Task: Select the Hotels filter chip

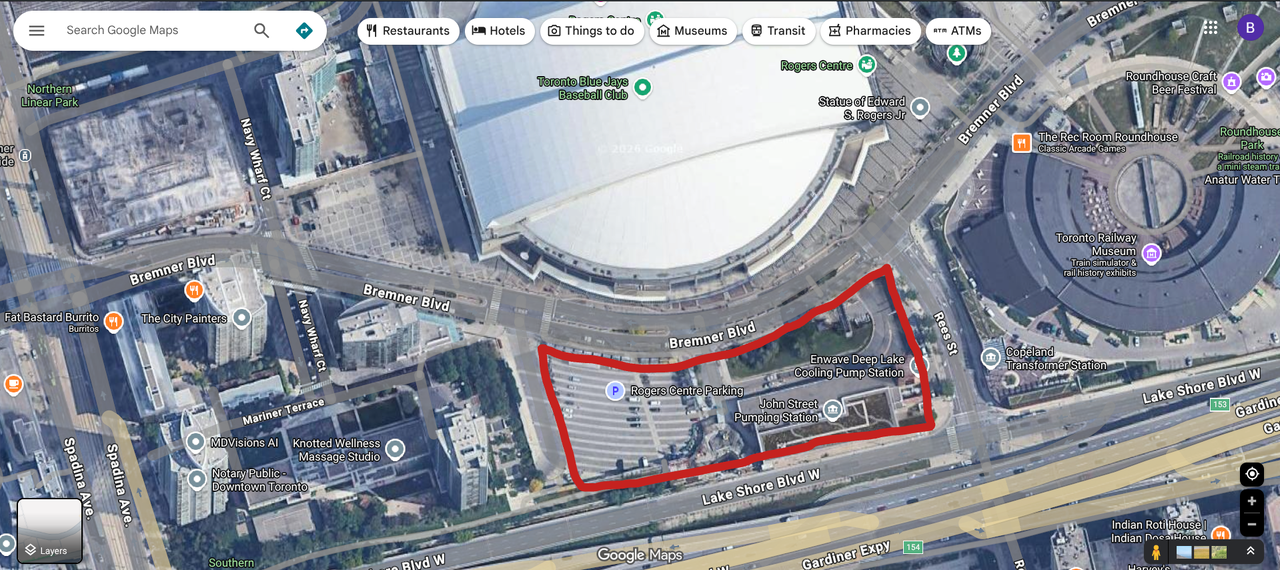Action: click(x=499, y=31)
